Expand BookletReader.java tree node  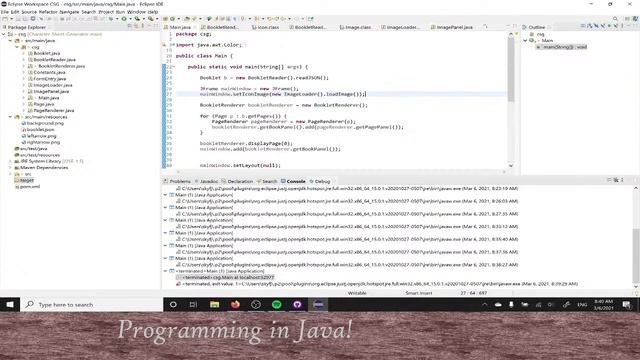pos(24,60)
